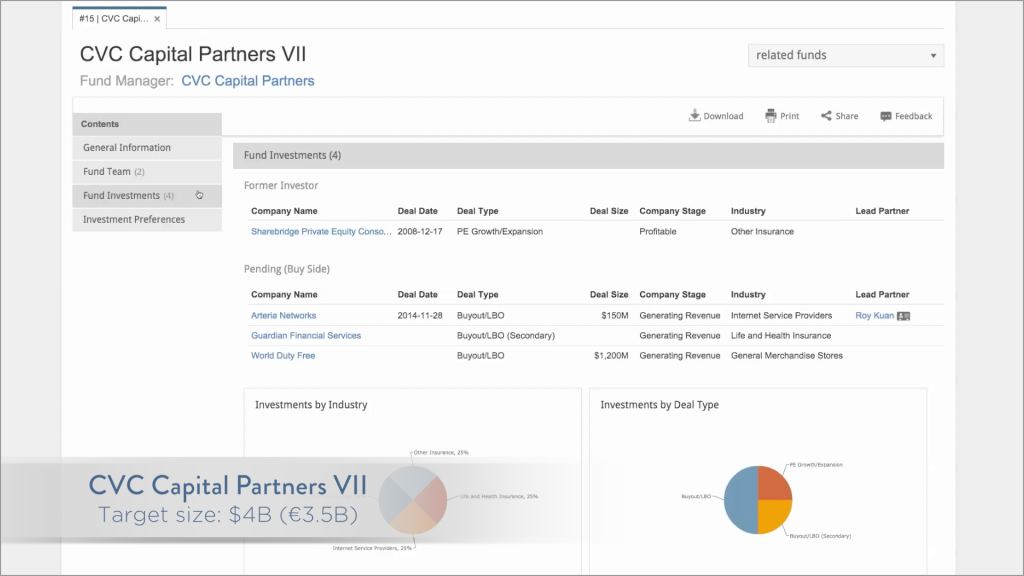Click the 2008-12-17 deal date cell

[x=420, y=231]
